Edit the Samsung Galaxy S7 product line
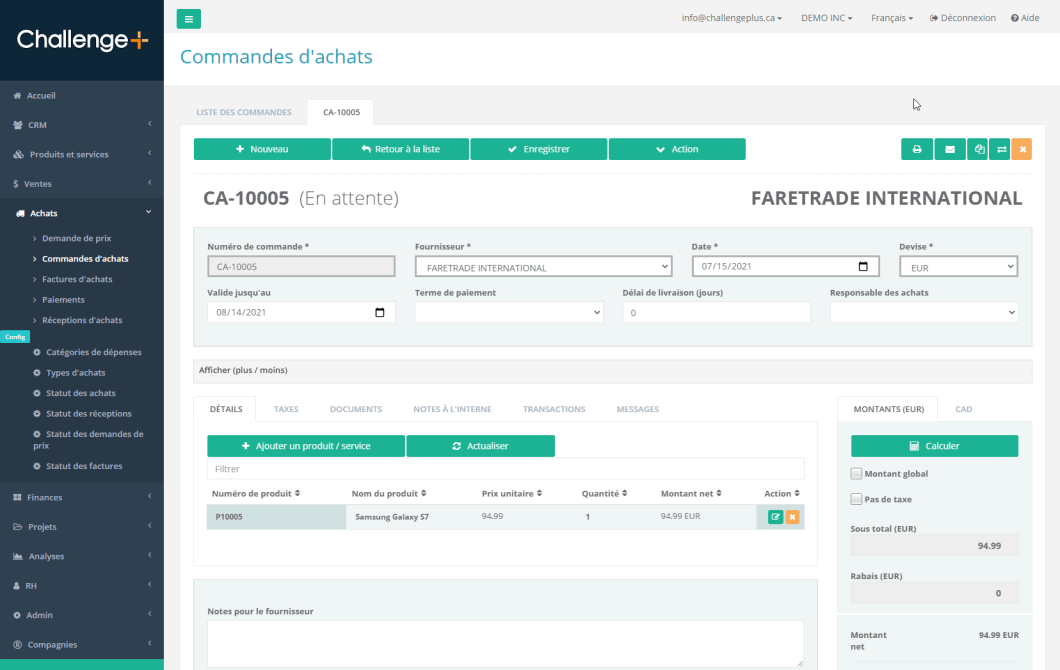 775,517
